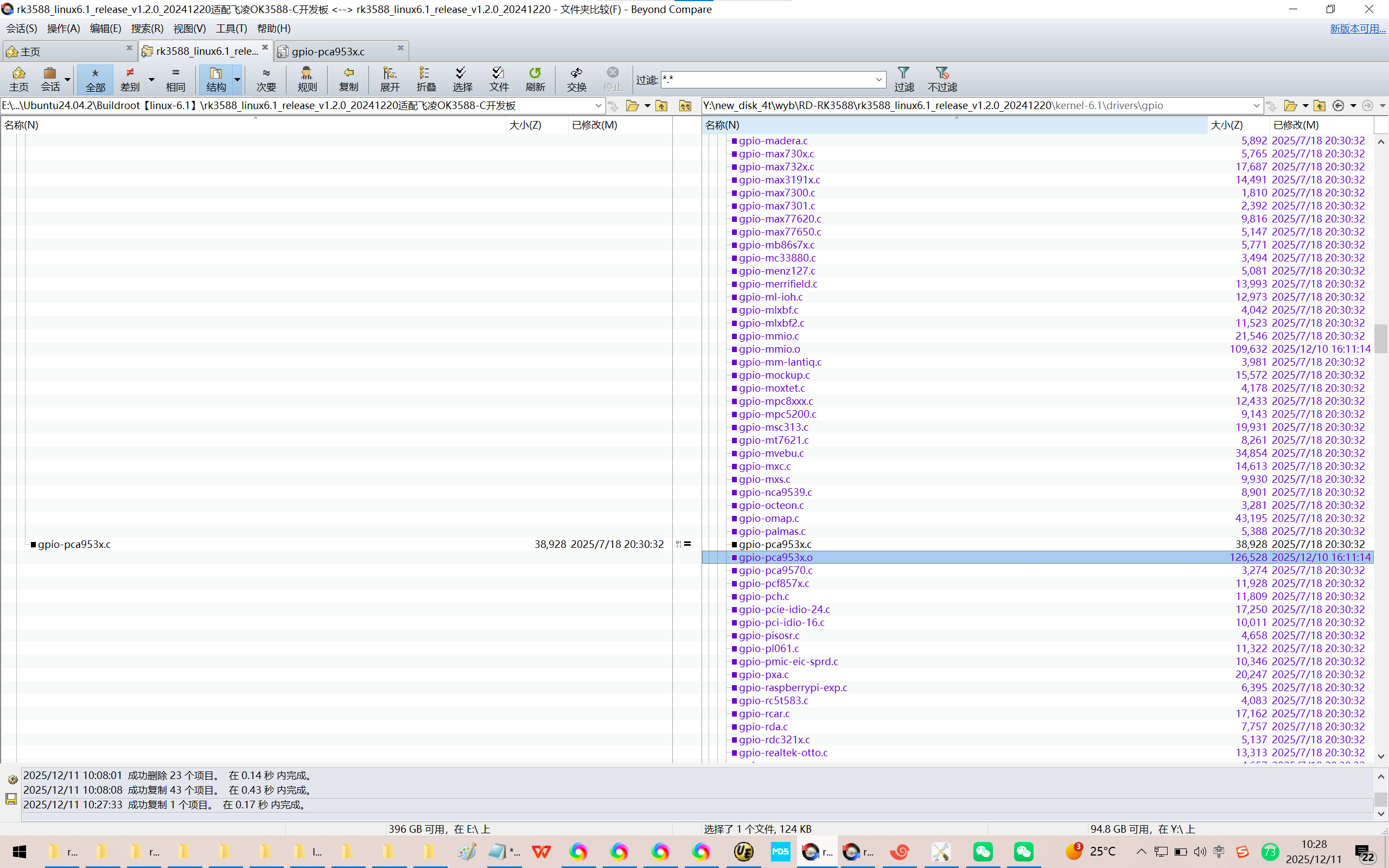Click the Expand all (展开) icon
1389x868 pixels.
389,79
